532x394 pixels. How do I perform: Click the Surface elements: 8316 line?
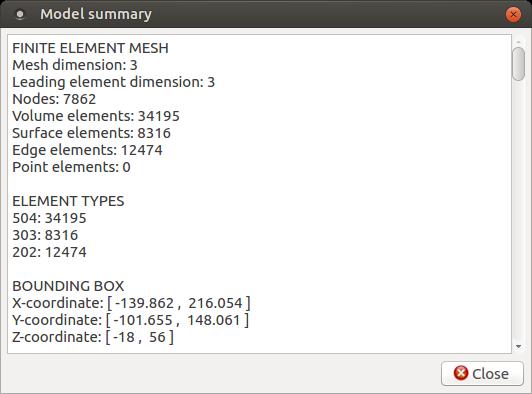tap(91, 133)
